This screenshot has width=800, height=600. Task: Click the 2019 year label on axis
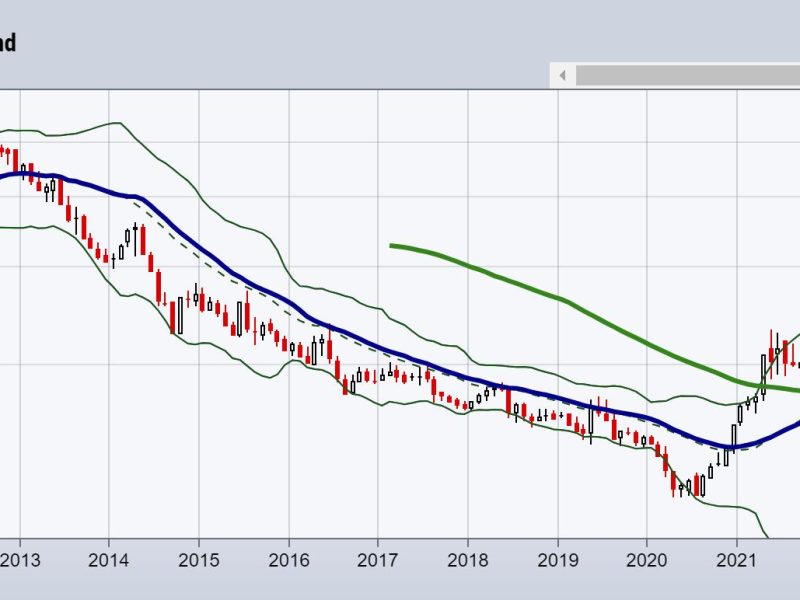(x=557, y=559)
